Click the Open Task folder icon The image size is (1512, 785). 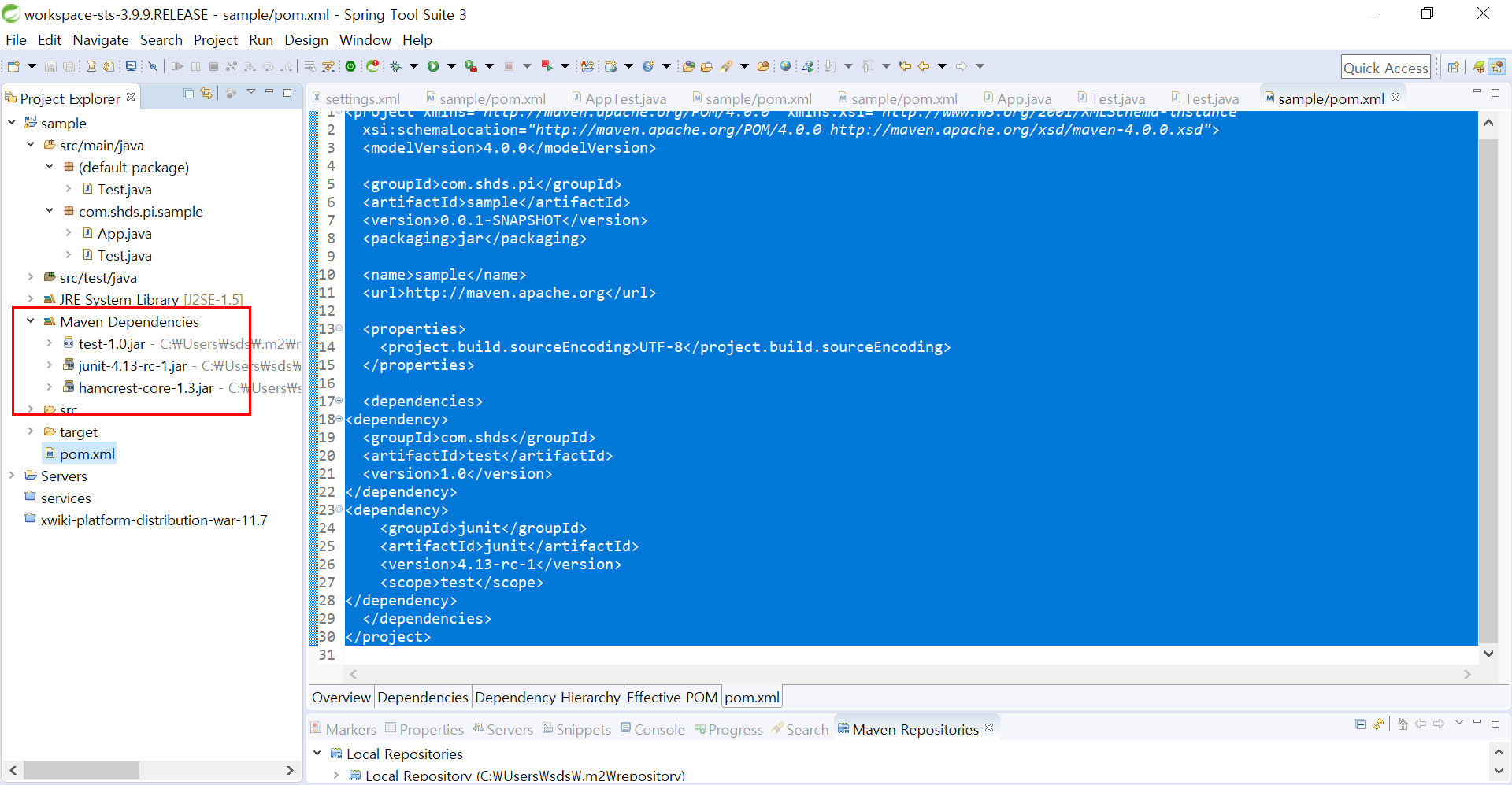click(706, 66)
